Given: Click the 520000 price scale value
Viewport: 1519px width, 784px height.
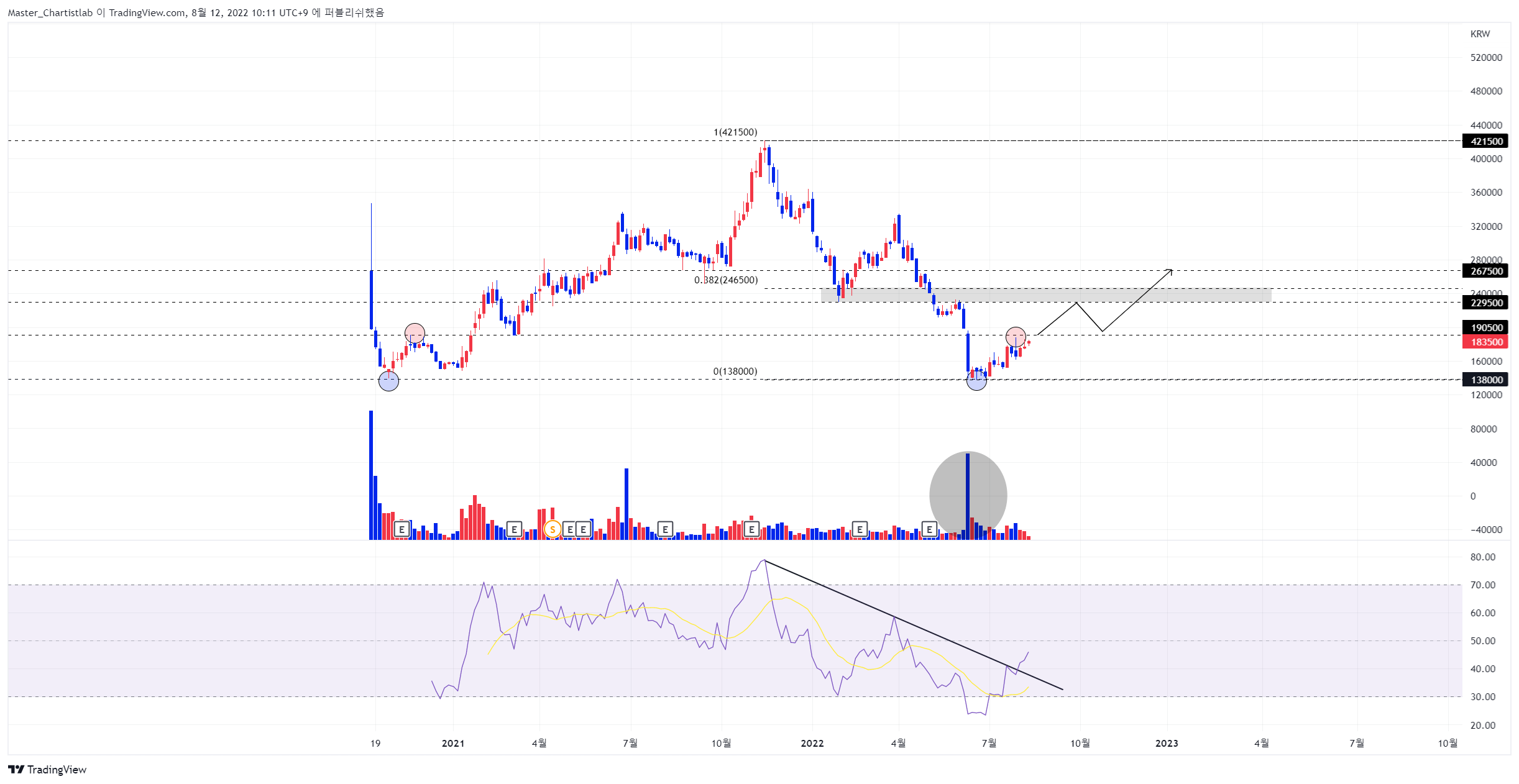Looking at the screenshot, I should tap(1486, 58).
